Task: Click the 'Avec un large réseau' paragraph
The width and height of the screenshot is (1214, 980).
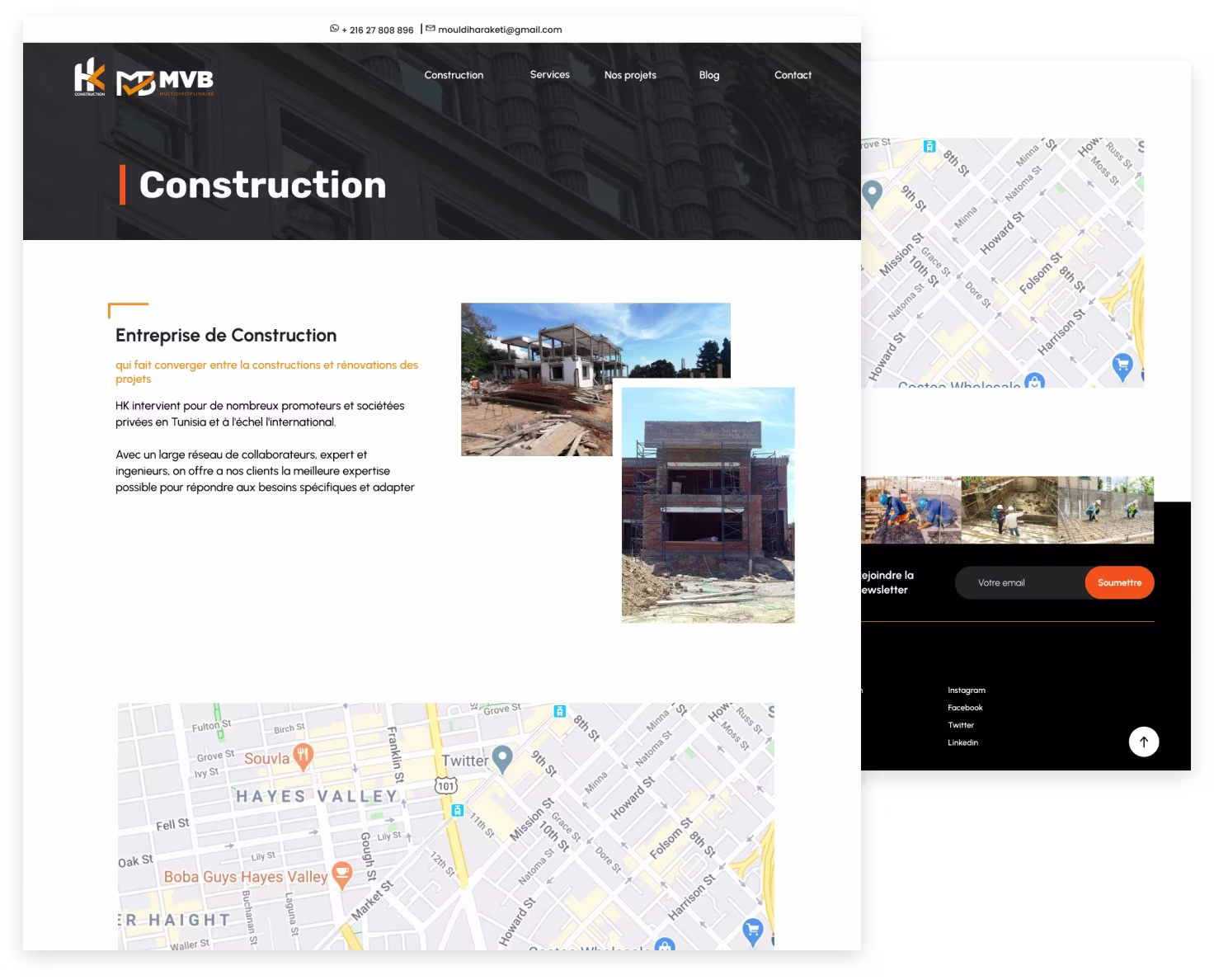Action: 265,471
